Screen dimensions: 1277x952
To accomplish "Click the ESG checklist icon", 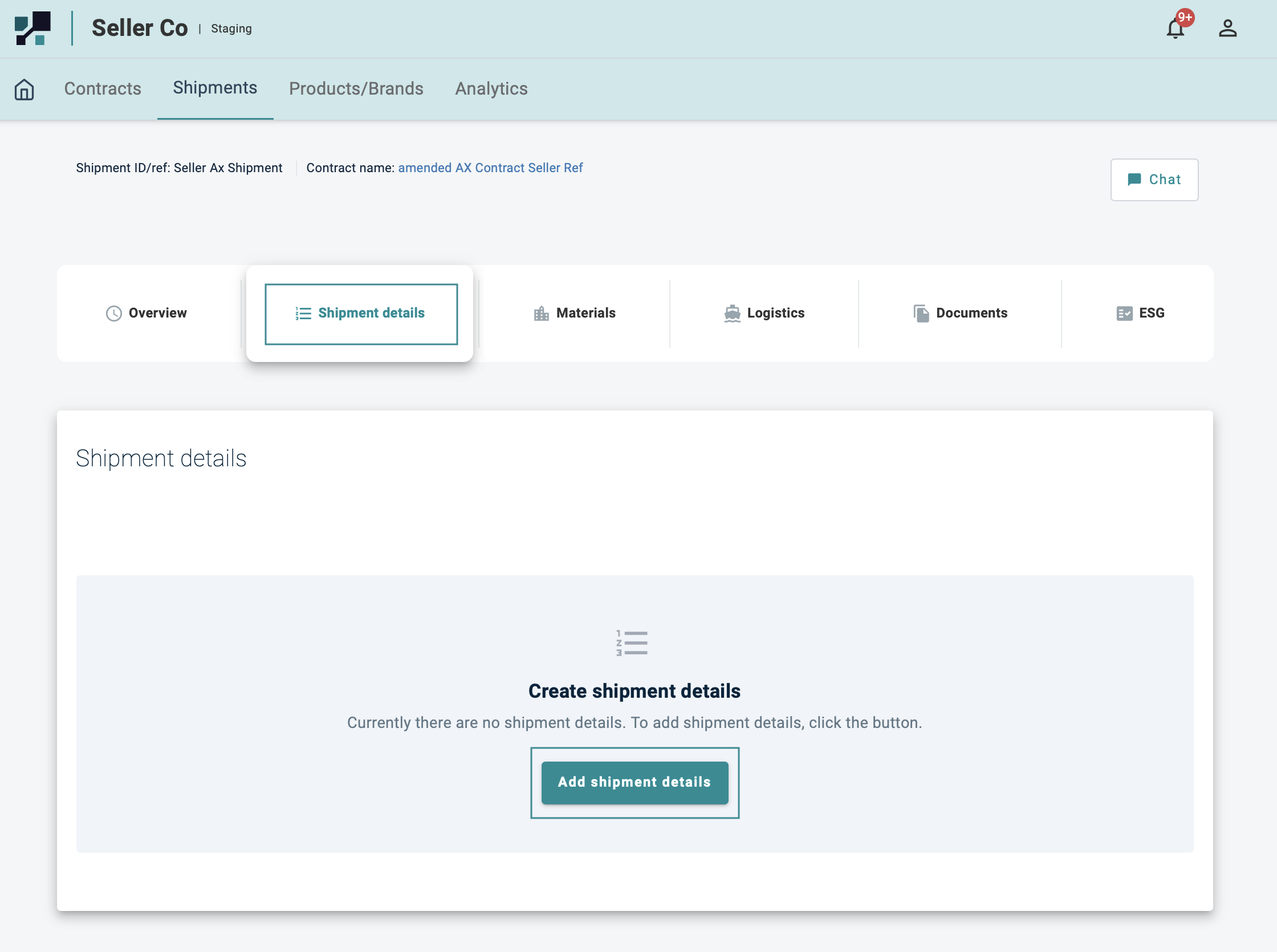I will 1124,313.
